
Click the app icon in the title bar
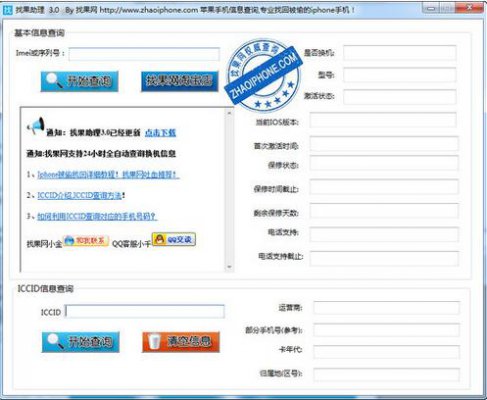[7, 10]
